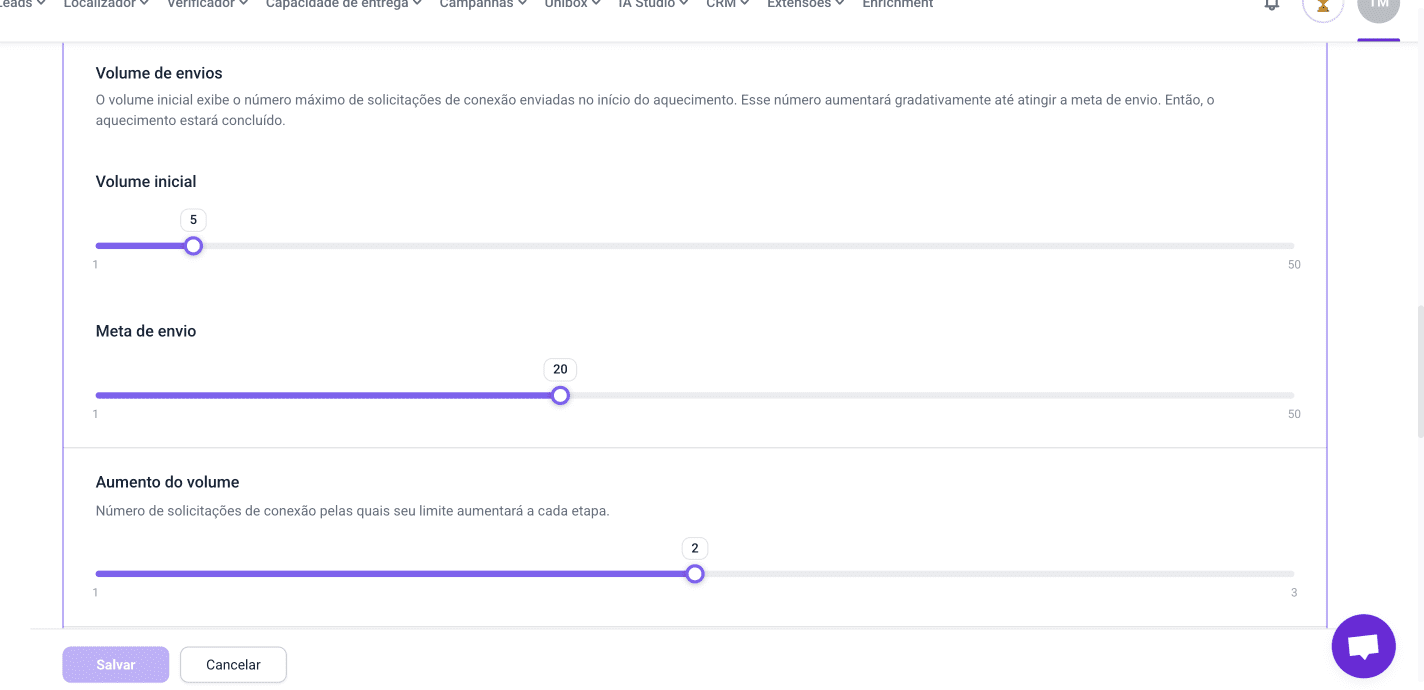Click the page vertical scrollbar
The height and width of the screenshot is (690, 1424).
pos(1419,370)
